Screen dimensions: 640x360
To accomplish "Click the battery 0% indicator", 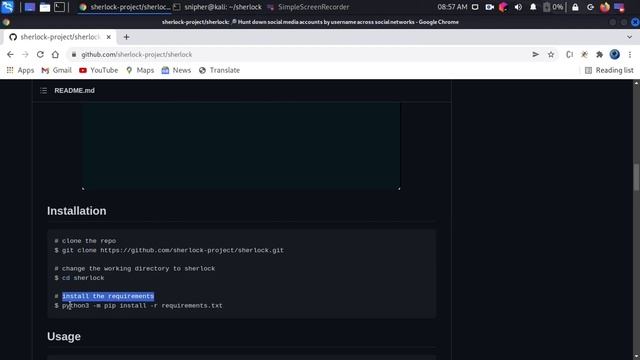I will click(553, 7).
